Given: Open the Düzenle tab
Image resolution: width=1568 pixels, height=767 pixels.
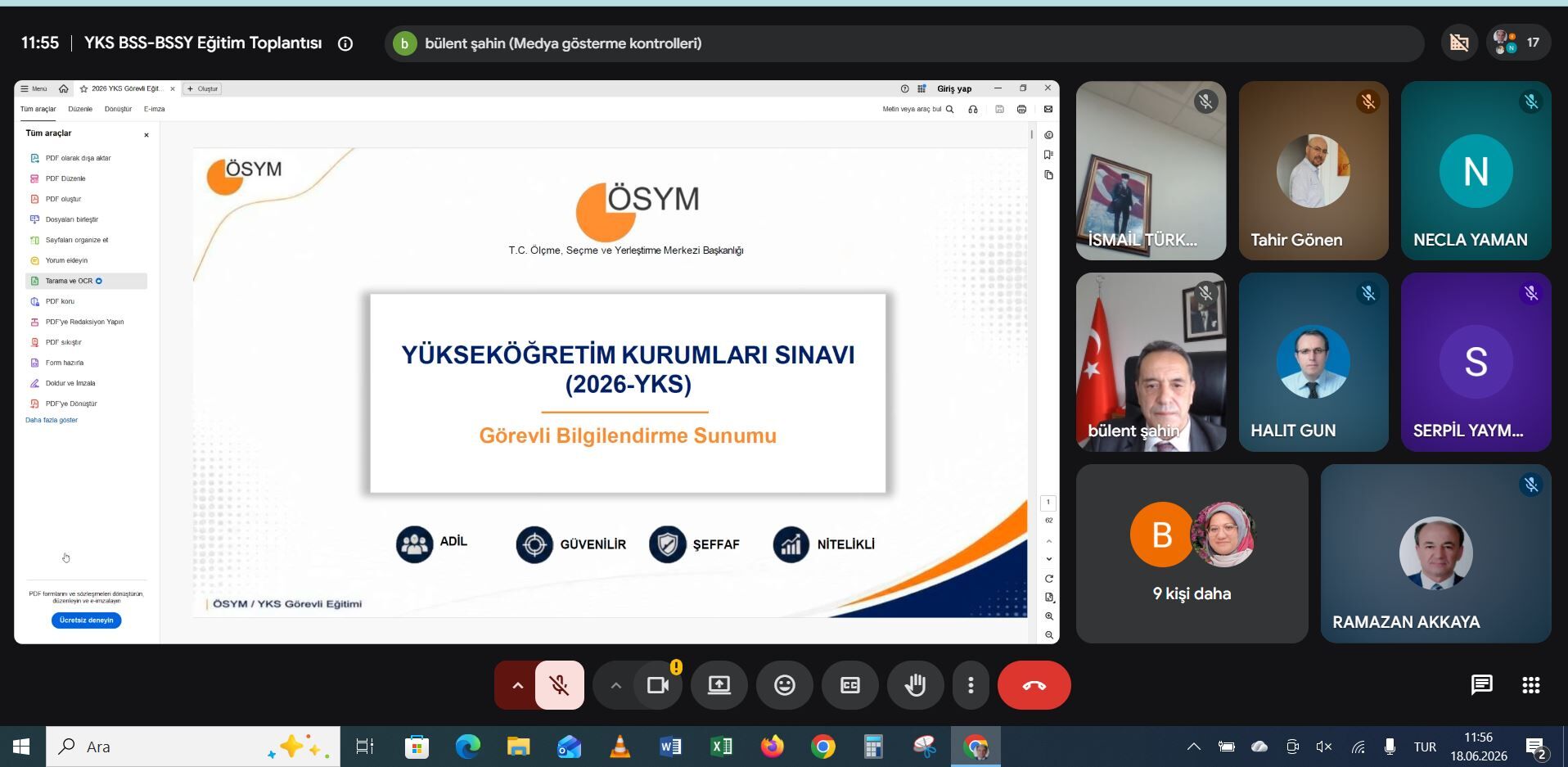Looking at the screenshot, I should [80, 109].
